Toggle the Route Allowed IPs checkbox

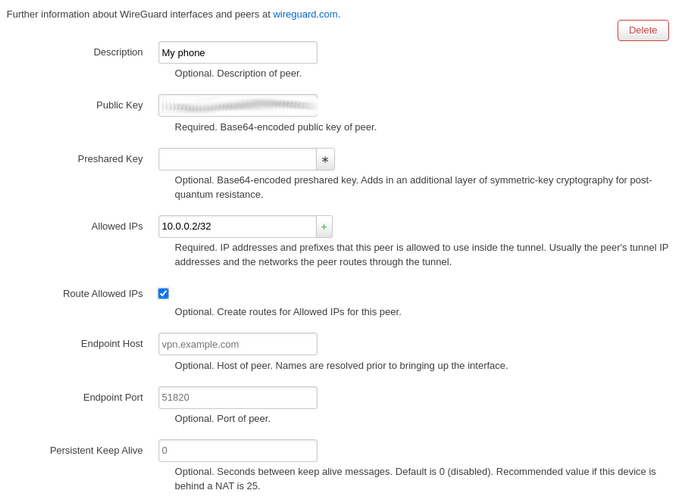click(163, 294)
